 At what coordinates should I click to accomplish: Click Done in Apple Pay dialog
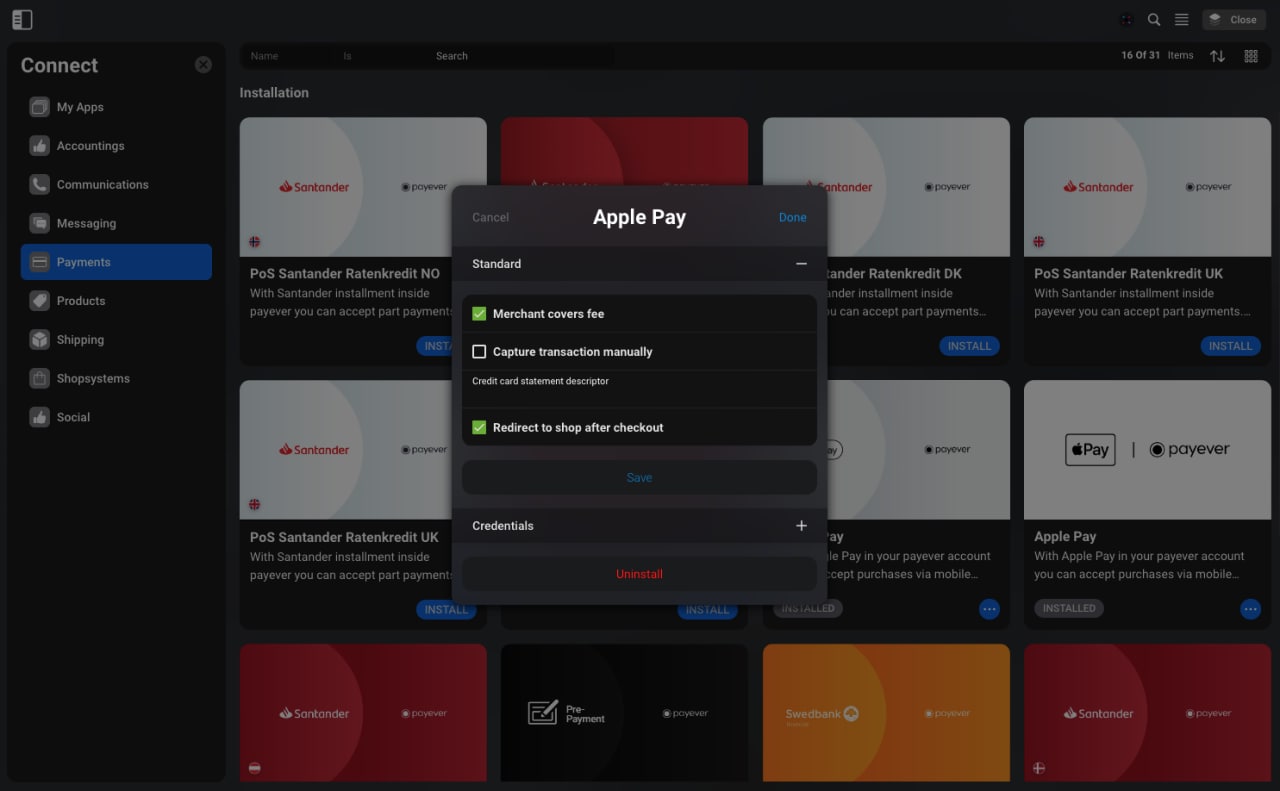[792, 218]
